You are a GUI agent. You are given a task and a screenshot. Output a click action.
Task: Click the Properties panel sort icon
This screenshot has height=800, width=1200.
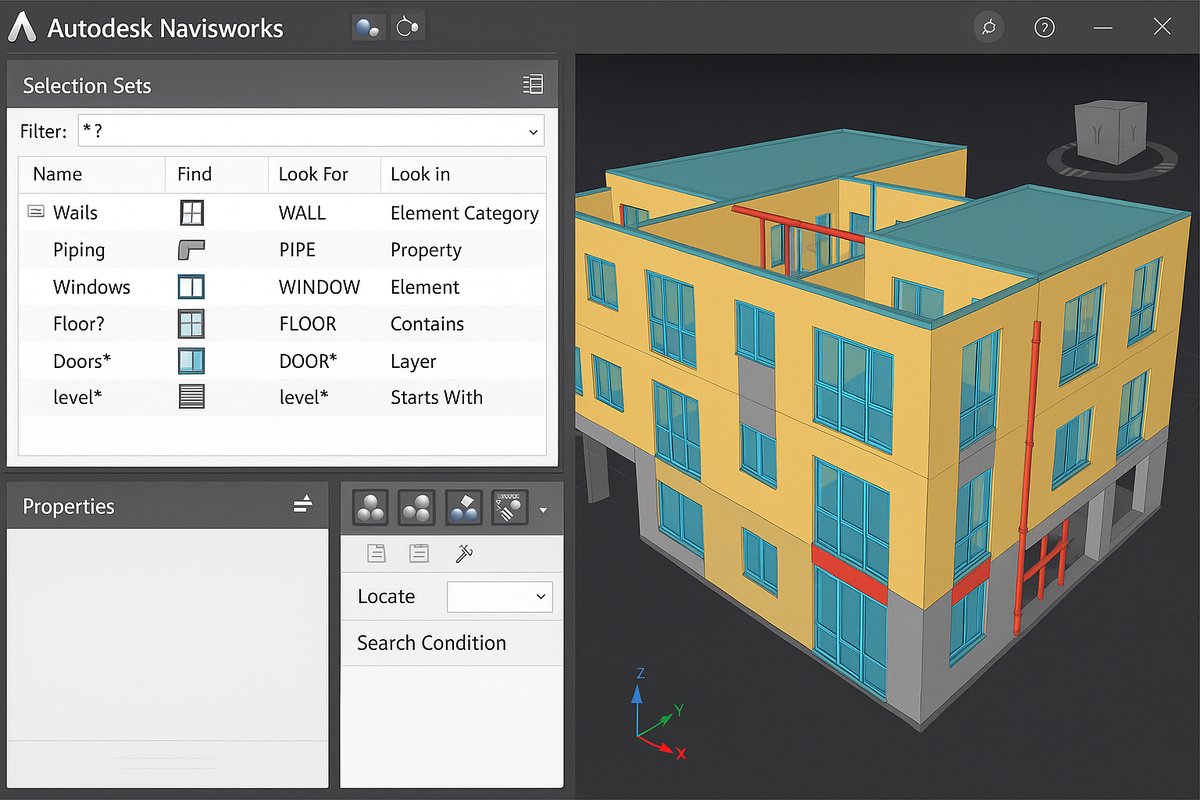click(304, 504)
